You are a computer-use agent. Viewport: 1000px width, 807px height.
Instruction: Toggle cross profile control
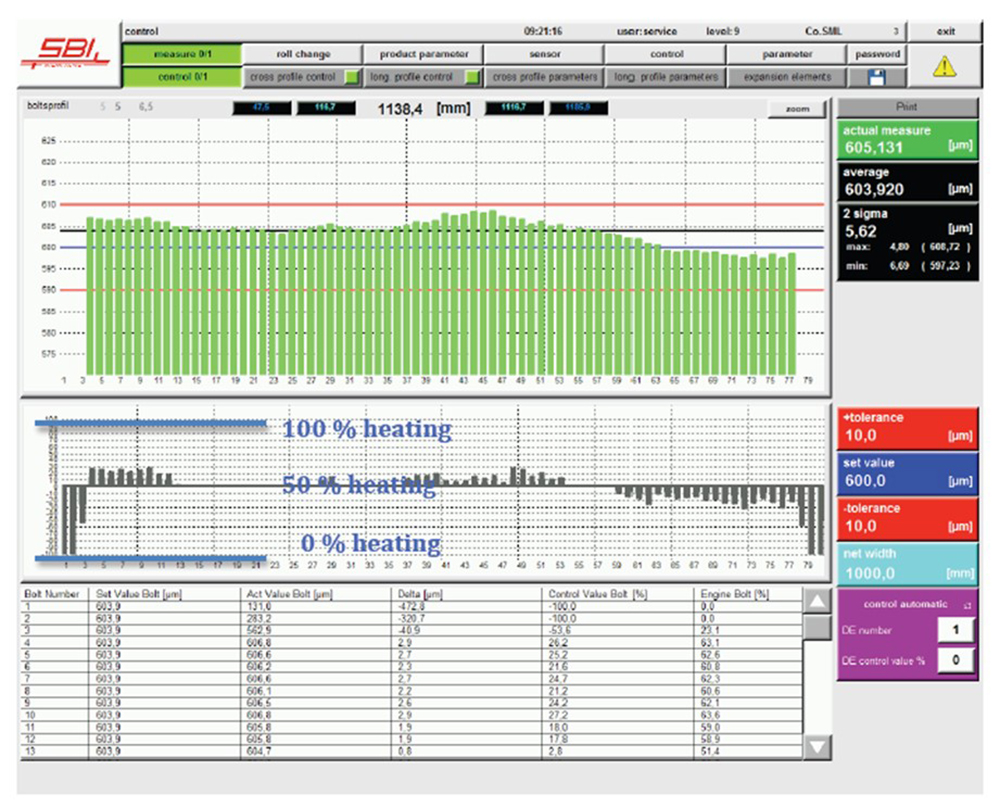click(x=303, y=77)
